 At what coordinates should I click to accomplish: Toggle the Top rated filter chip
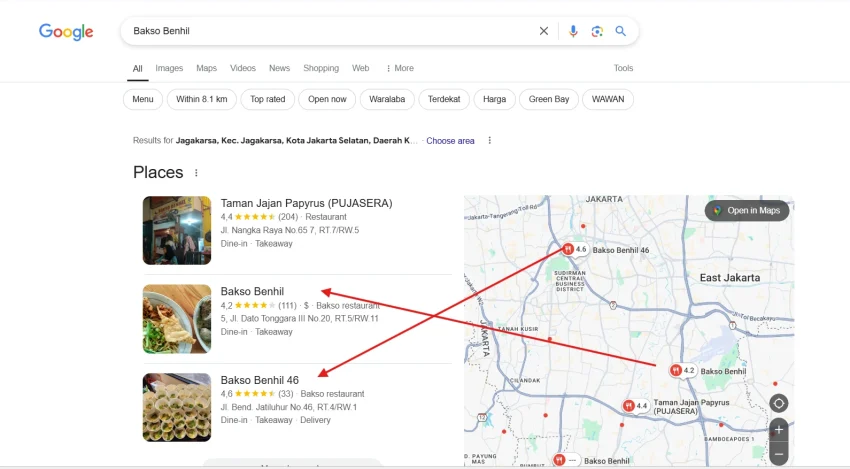point(267,99)
